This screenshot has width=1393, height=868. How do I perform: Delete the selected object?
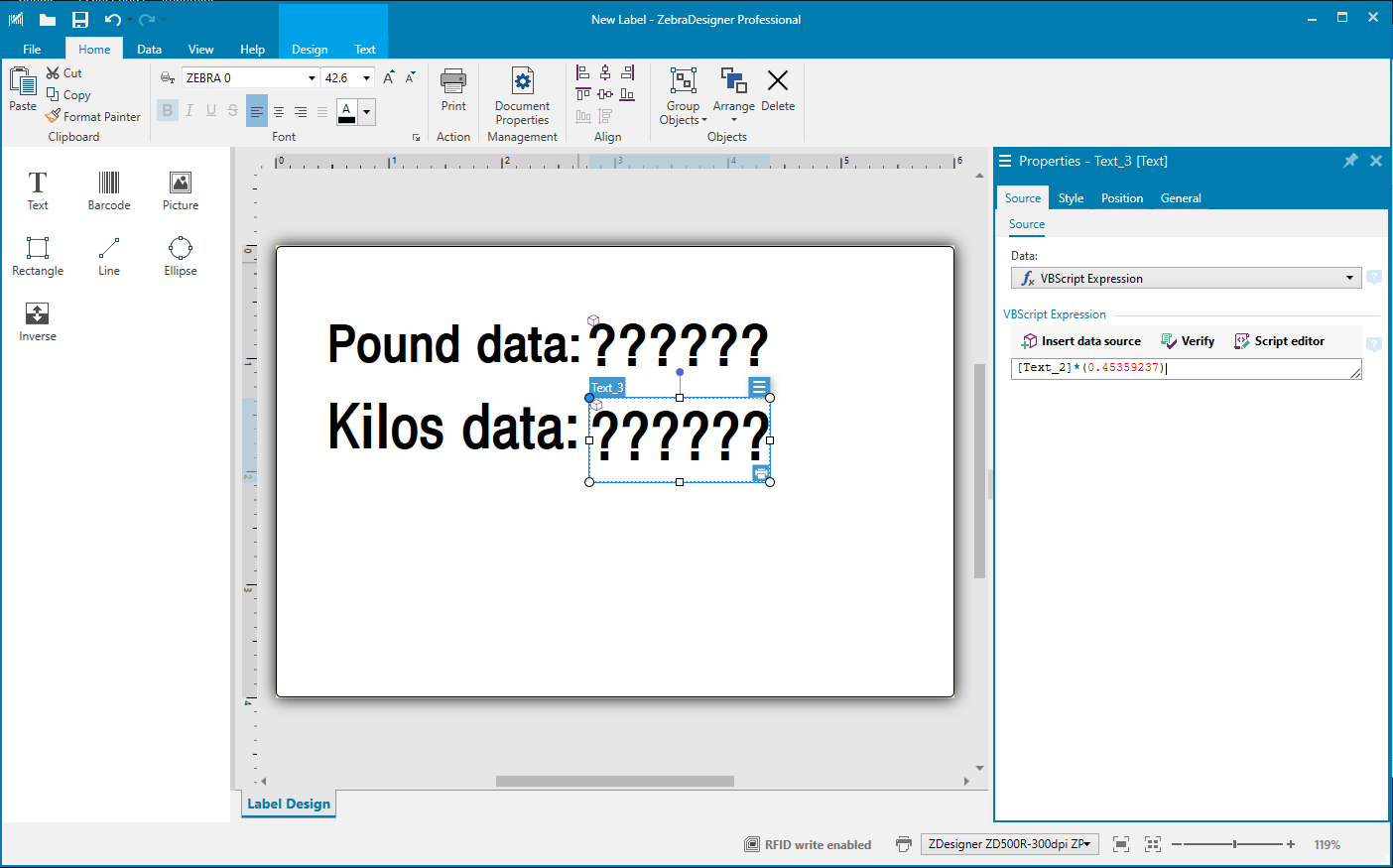(778, 90)
